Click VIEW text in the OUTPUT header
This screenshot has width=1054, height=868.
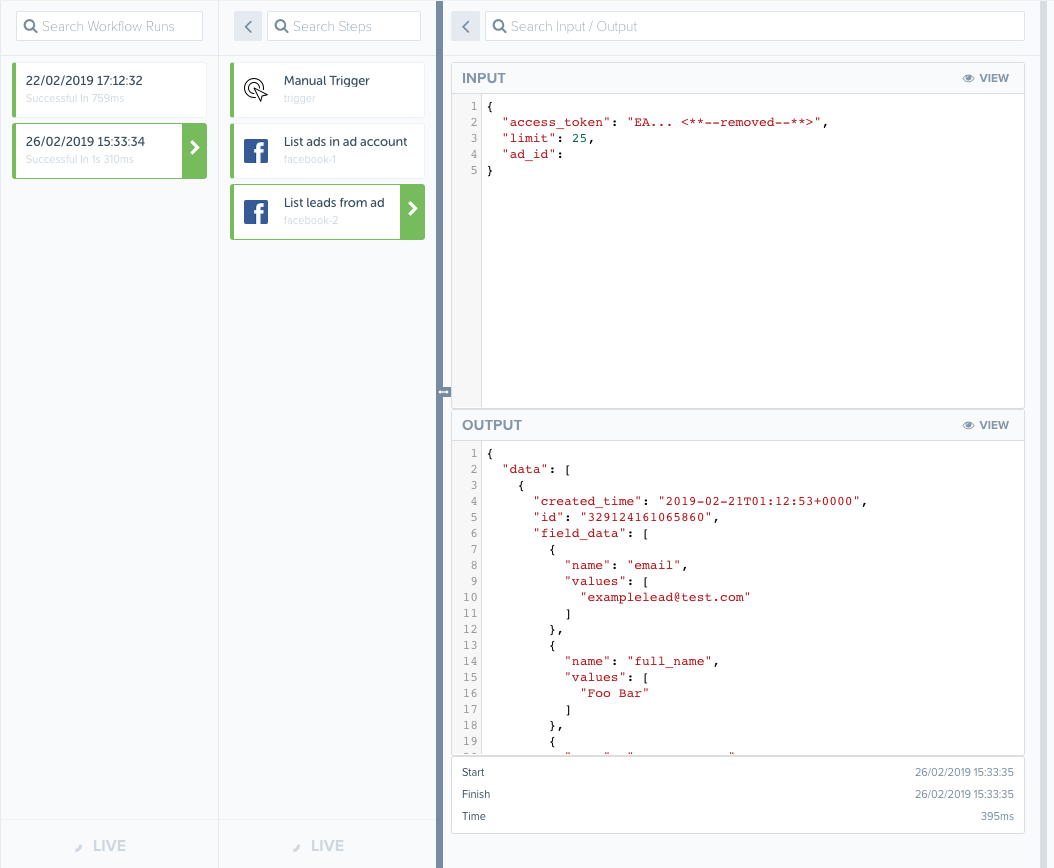(x=994, y=425)
